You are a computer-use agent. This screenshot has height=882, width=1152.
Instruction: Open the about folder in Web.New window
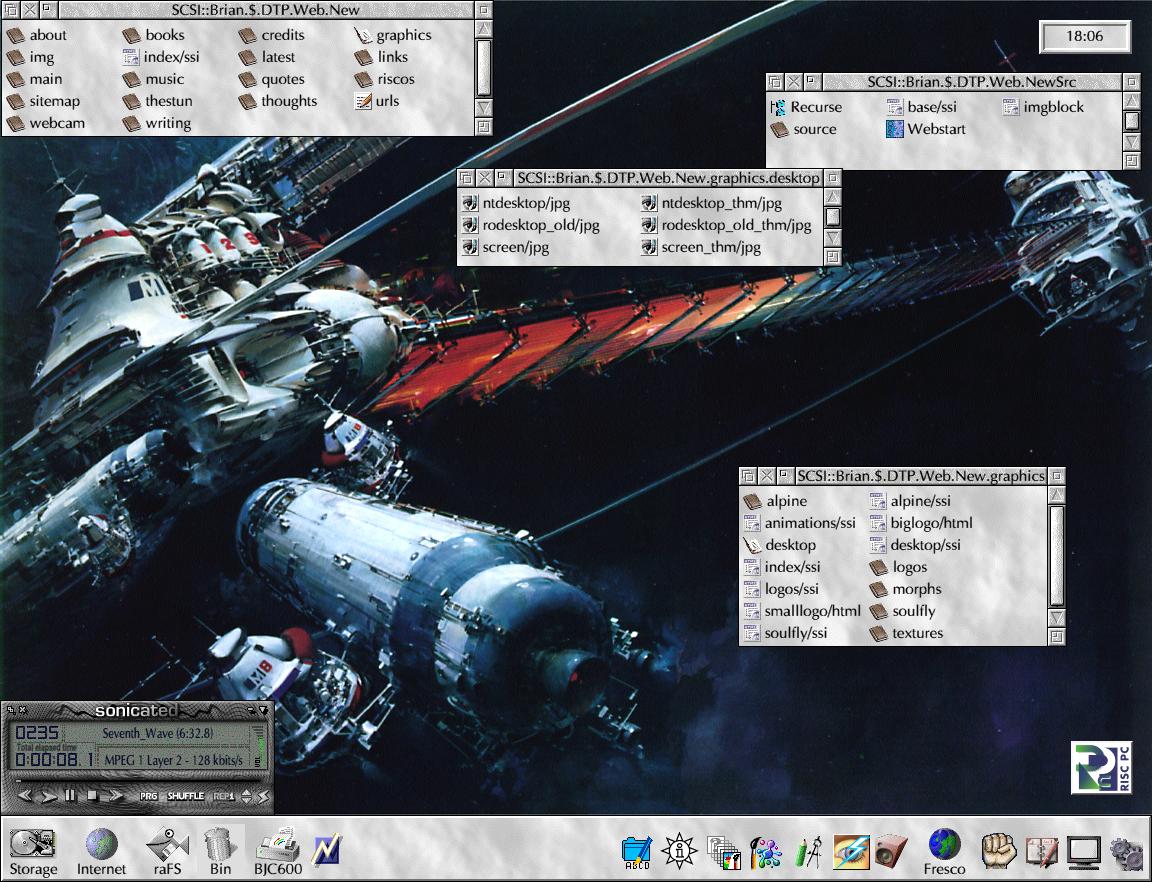[x=37, y=35]
